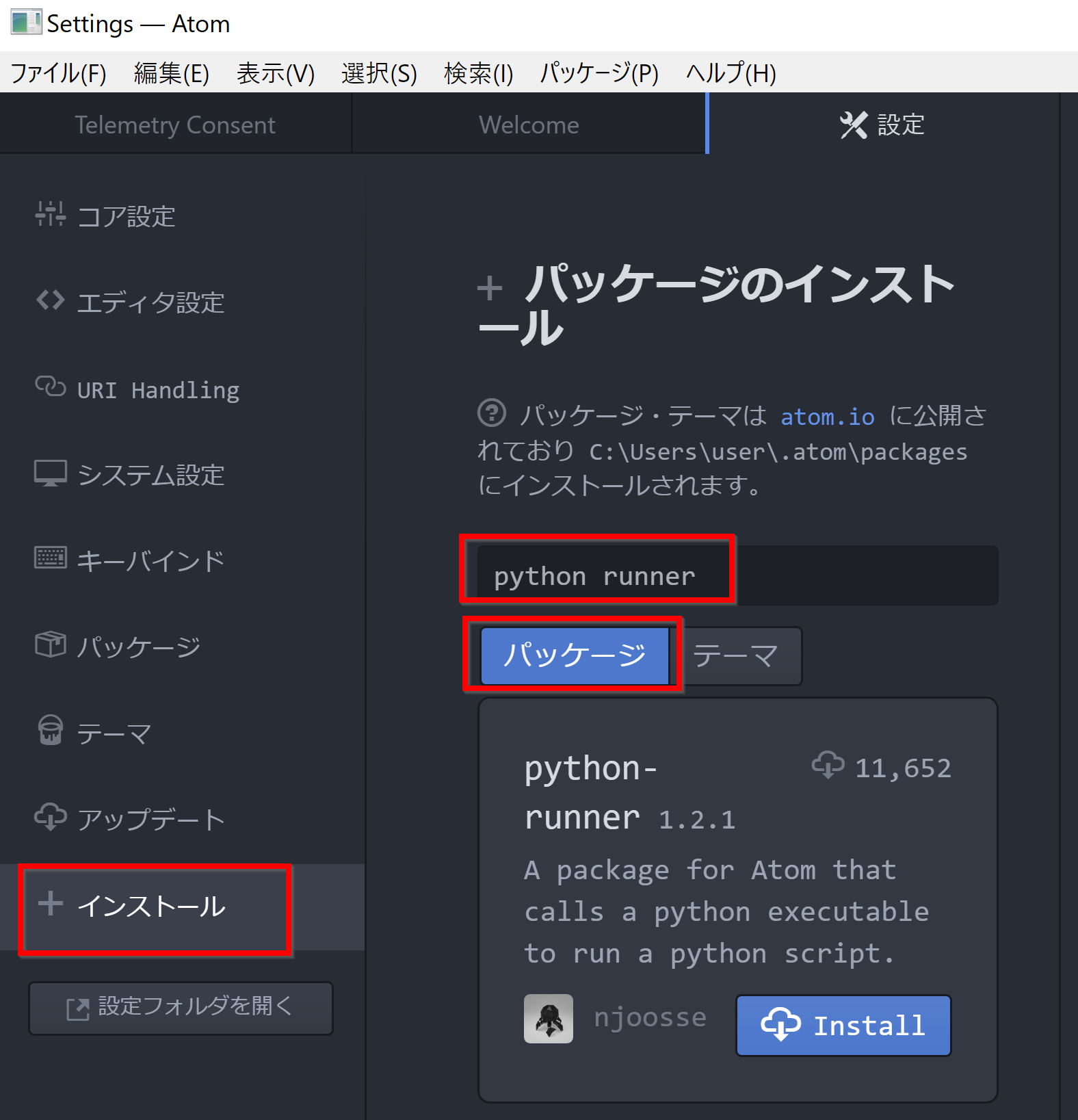Open the 検索(I) menu
1078x1120 pixels.
click(478, 73)
